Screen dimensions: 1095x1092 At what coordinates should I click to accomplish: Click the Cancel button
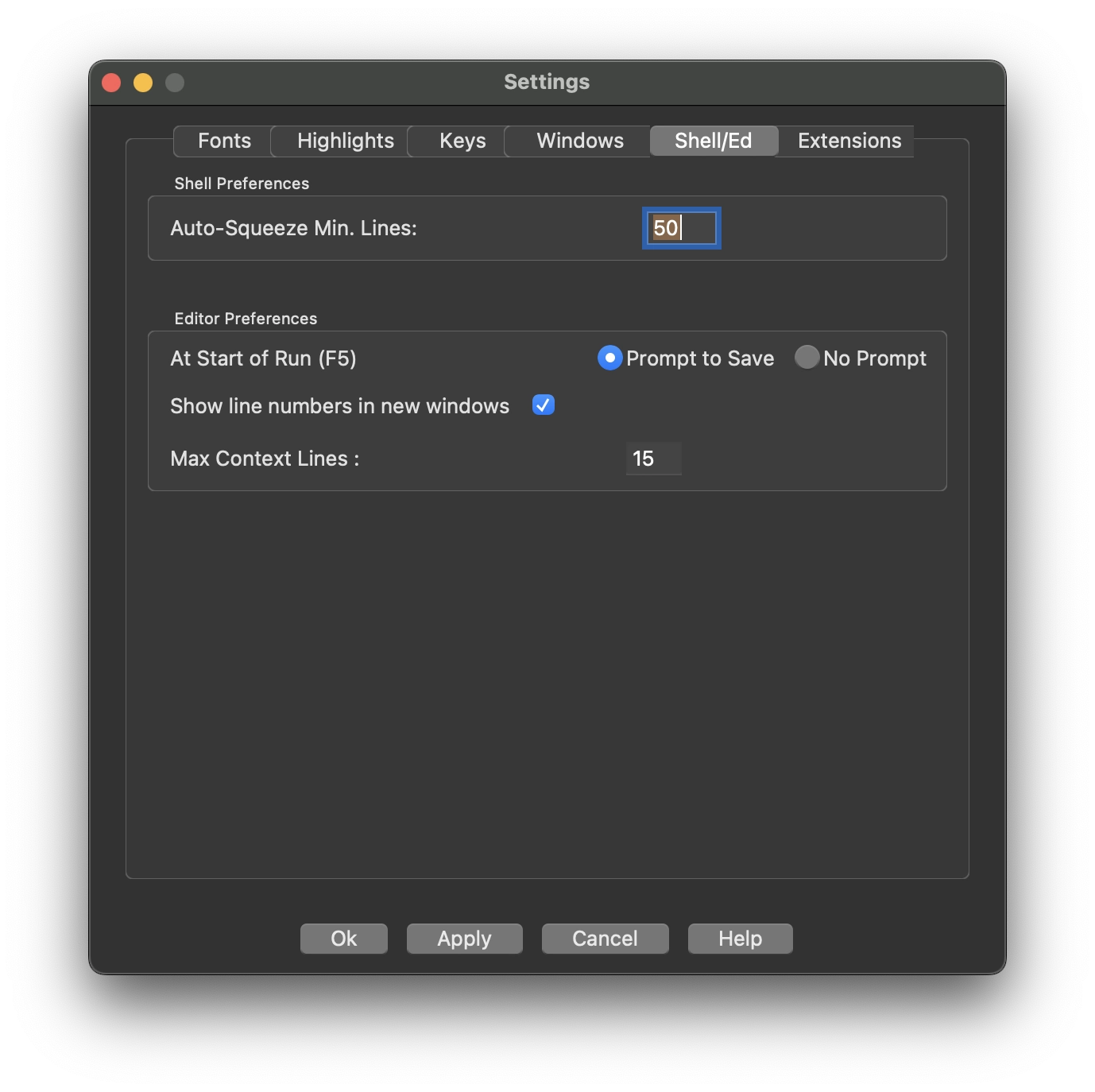pyautogui.click(x=605, y=939)
